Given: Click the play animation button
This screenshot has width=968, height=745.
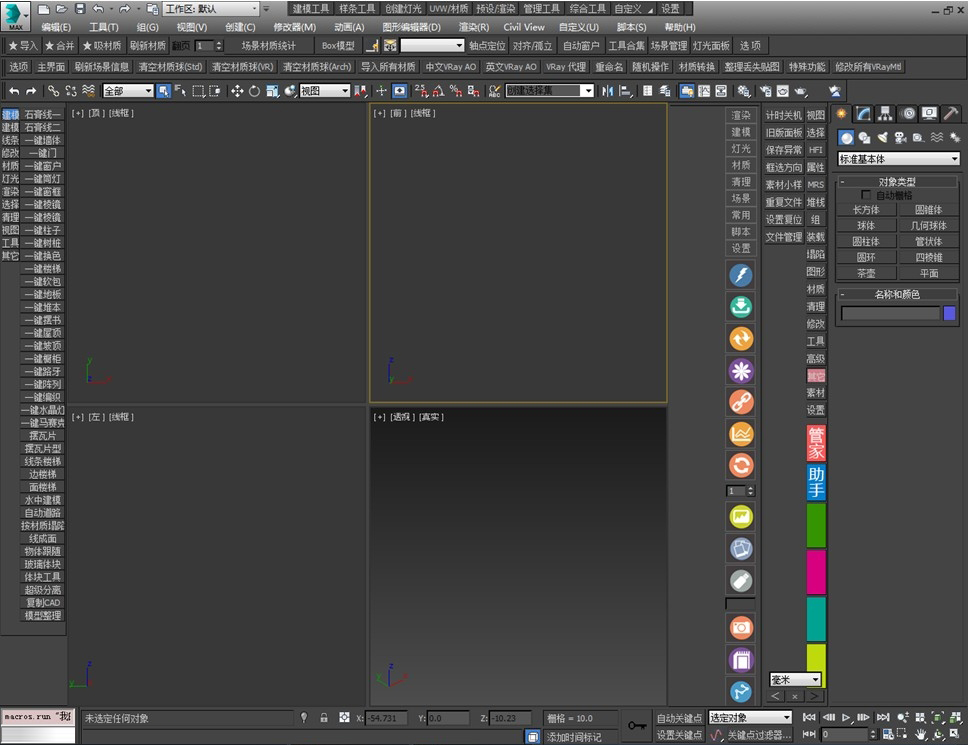Looking at the screenshot, I should [846, 717].
